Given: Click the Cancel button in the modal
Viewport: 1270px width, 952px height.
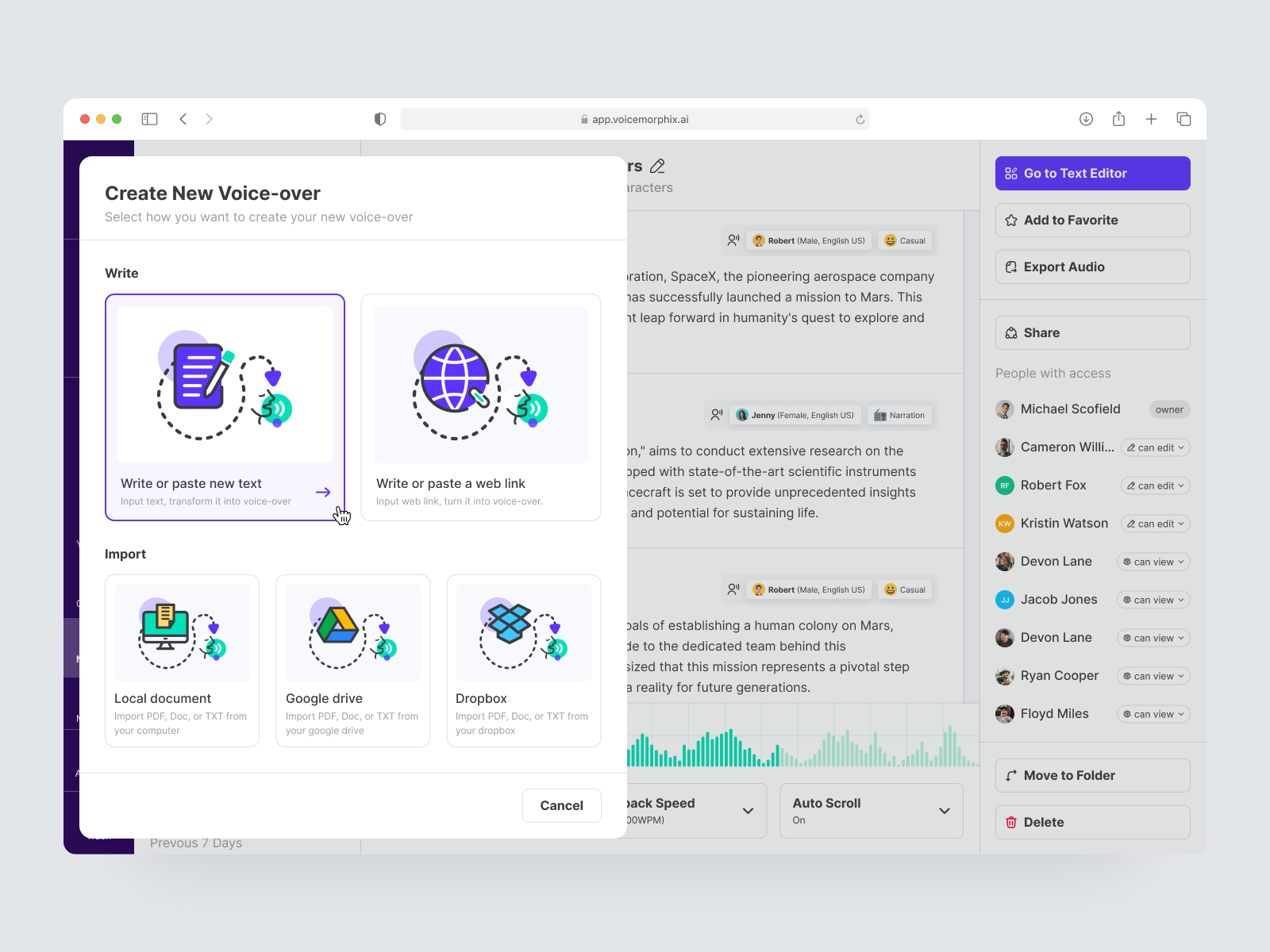Looking at the screenshot, I should click(x=561, y=805).
